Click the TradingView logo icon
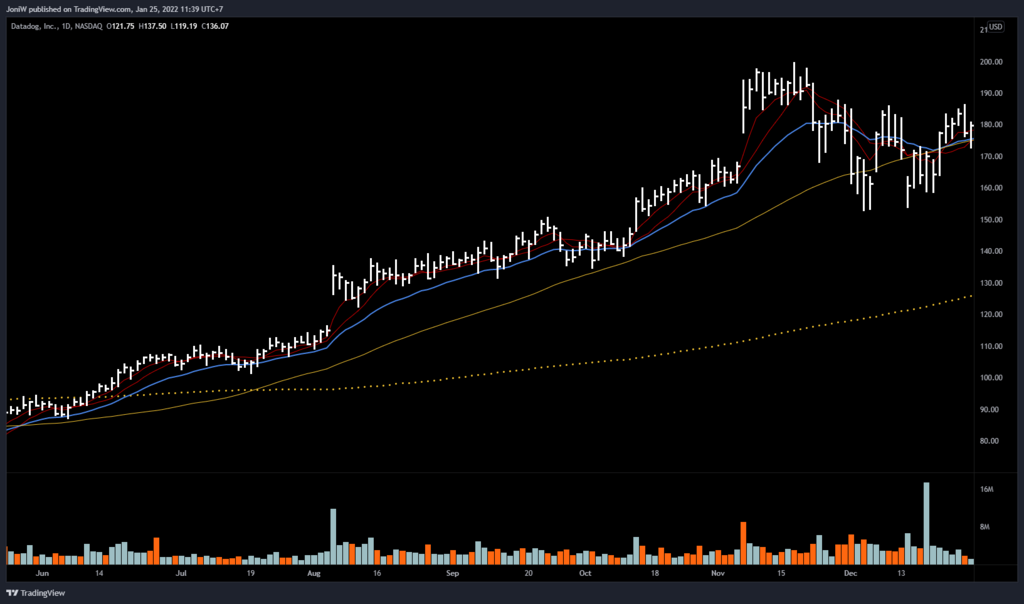Viewport: 1024px width, 604px height. pos(12,593)
